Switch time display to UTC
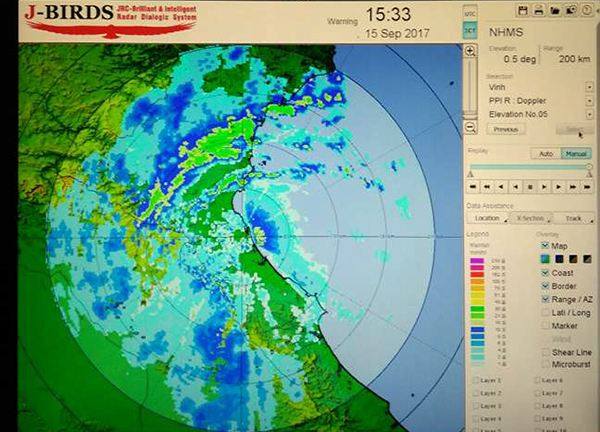This screenshot has width=600, height=432. click(x=470, y=14)
